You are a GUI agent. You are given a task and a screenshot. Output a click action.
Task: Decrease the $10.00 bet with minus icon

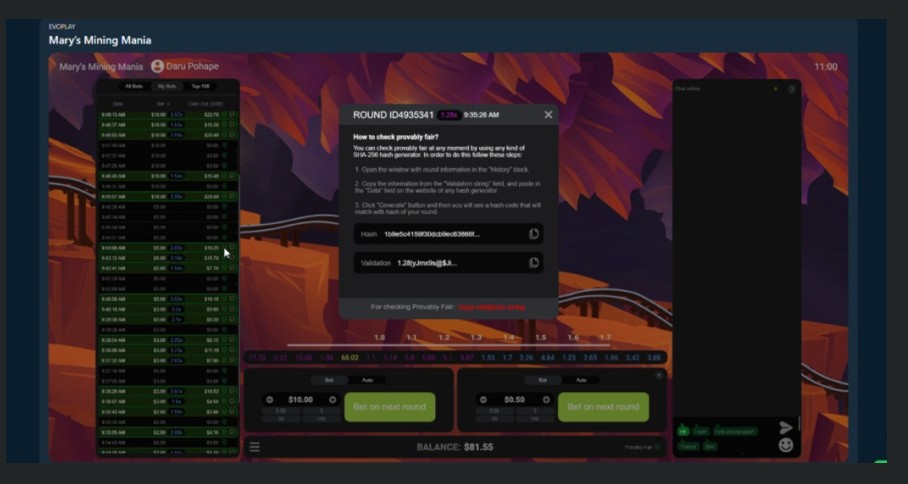coord(269,400)
